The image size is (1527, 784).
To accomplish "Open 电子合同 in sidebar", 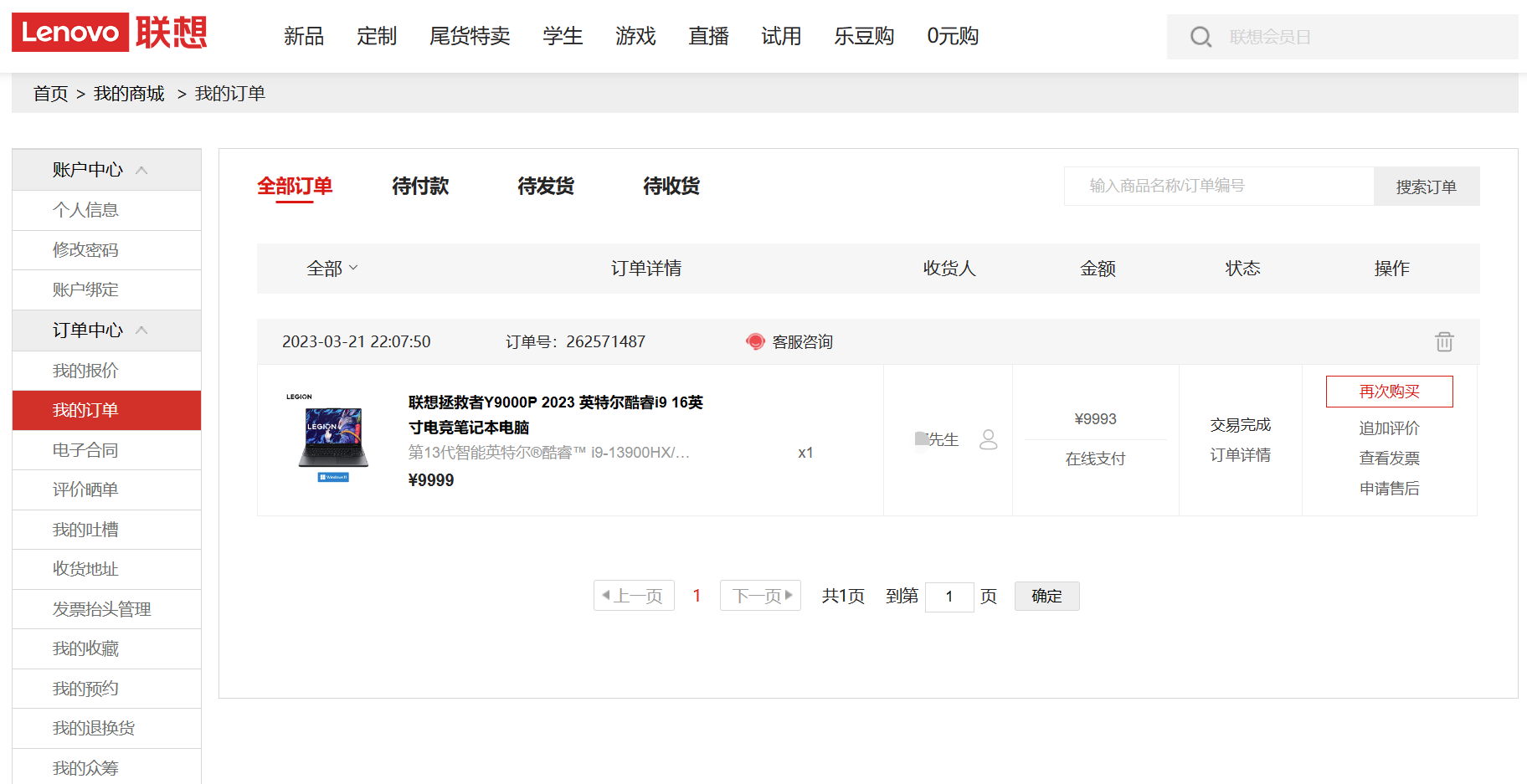I will pyautogui.click(x=106, y=450).
